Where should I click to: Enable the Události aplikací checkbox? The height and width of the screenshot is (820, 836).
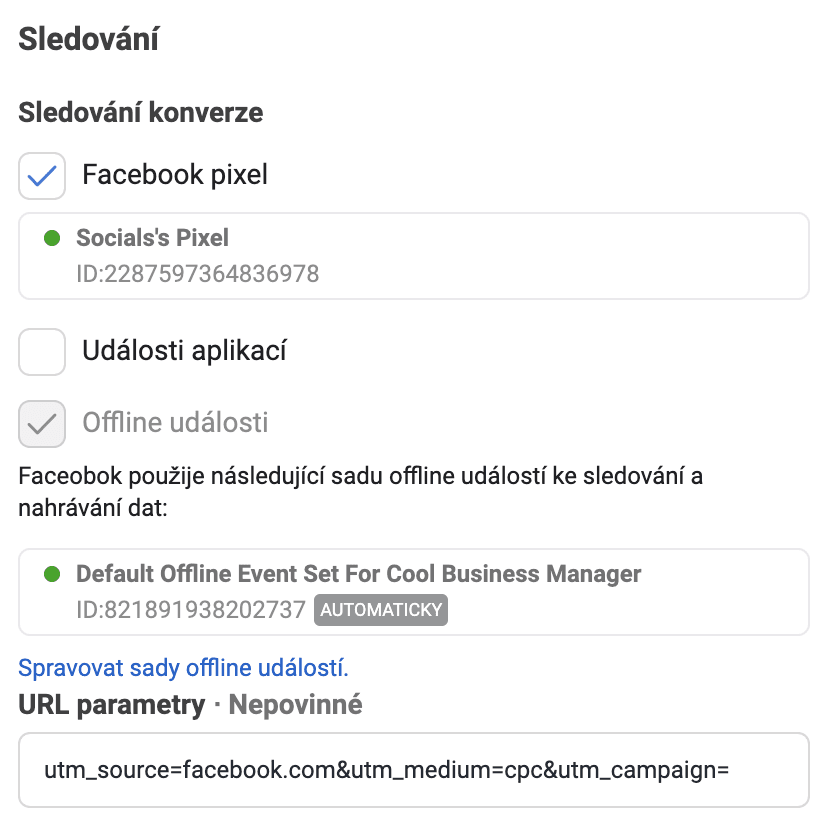(x=42, y=351)
